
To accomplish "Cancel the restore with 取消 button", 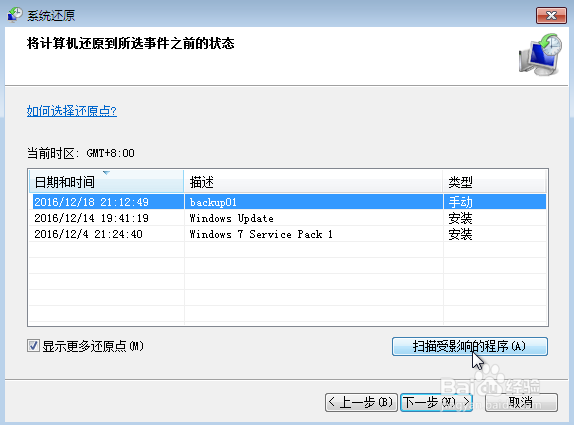I will (521, 402).
